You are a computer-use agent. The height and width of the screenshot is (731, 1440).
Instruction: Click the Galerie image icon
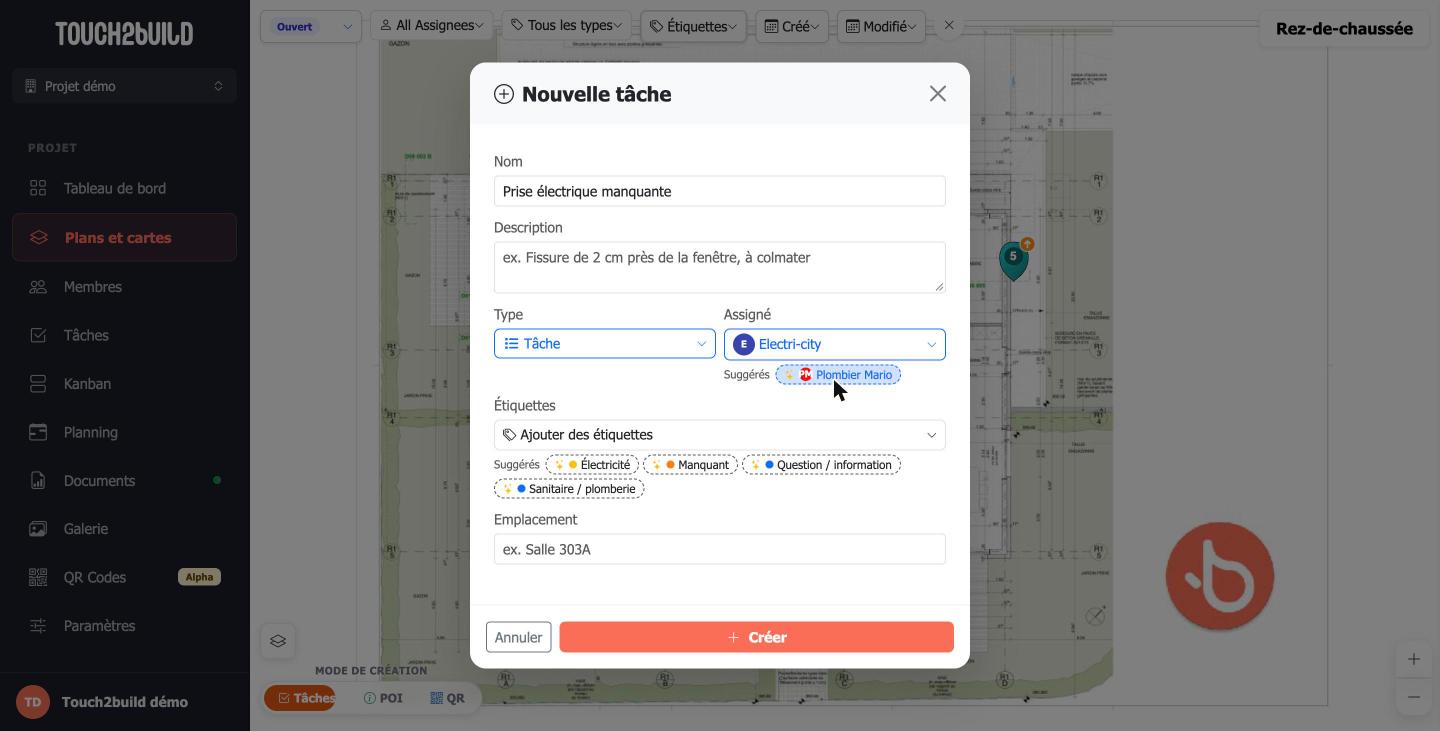[x=38, y=529]
